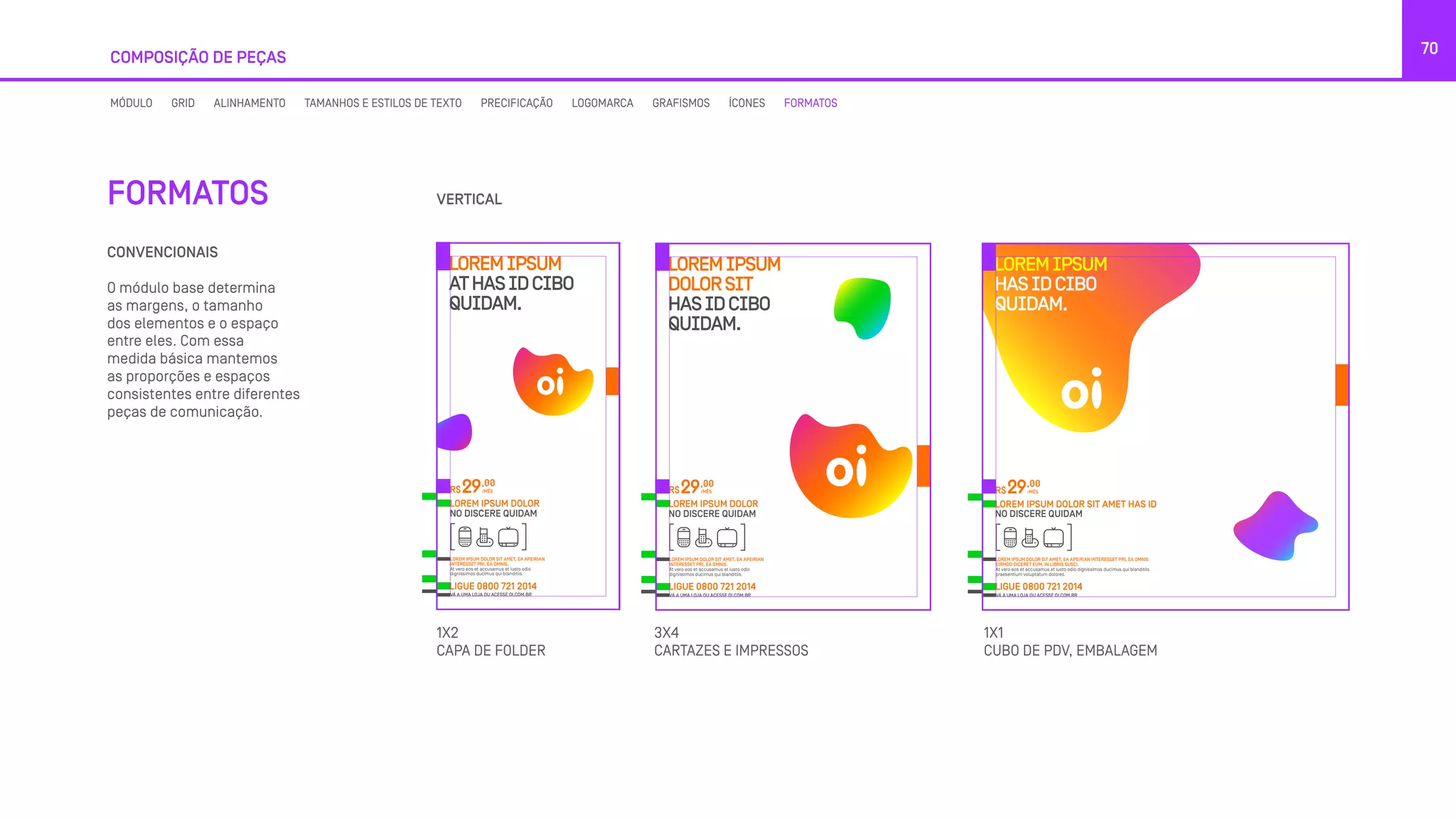Click the TV icon in the 3X4 poster
1456x819 pixels.
tap(727, 538)
